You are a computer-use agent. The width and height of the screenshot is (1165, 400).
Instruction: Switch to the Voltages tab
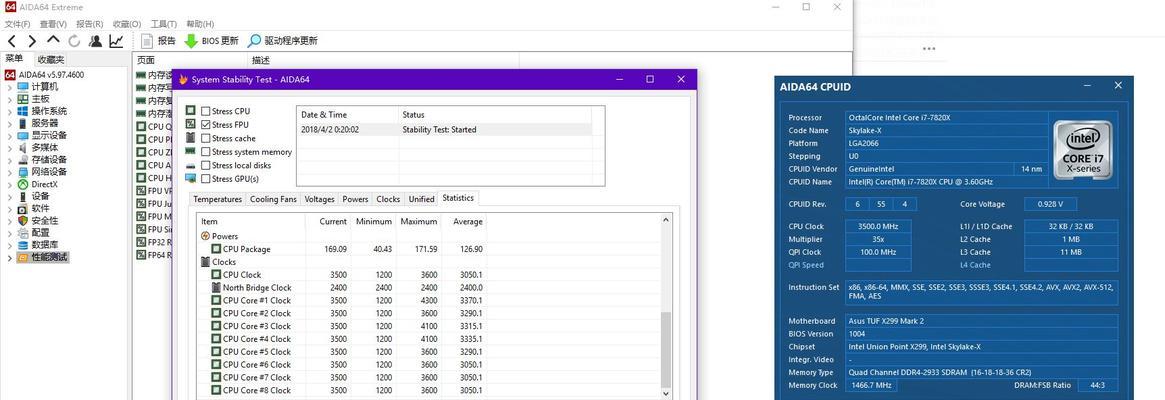tap(319, 199)
